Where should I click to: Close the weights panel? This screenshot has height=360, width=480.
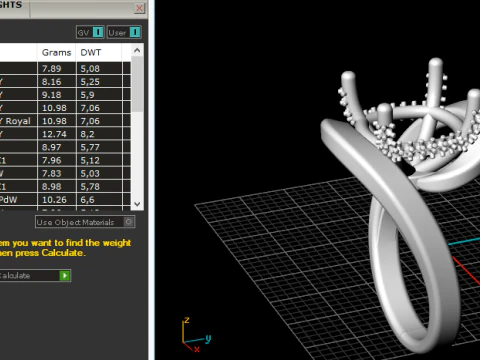[x=139, y=8]
